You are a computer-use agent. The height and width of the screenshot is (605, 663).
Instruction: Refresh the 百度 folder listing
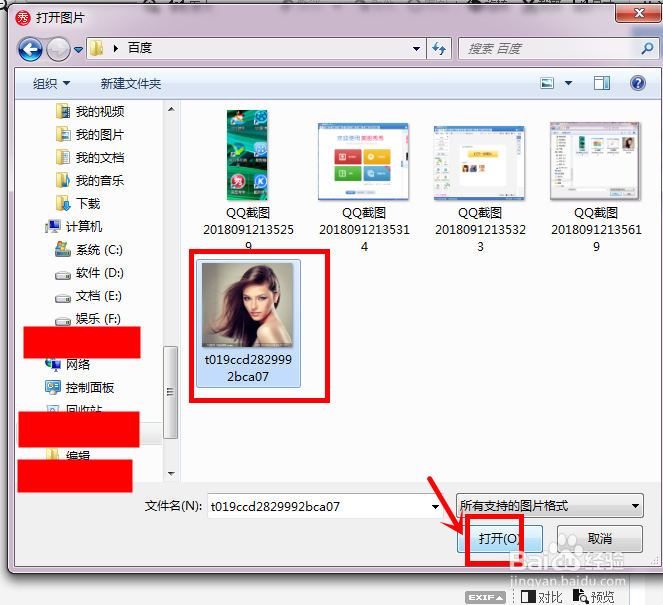tap(439, 49)
